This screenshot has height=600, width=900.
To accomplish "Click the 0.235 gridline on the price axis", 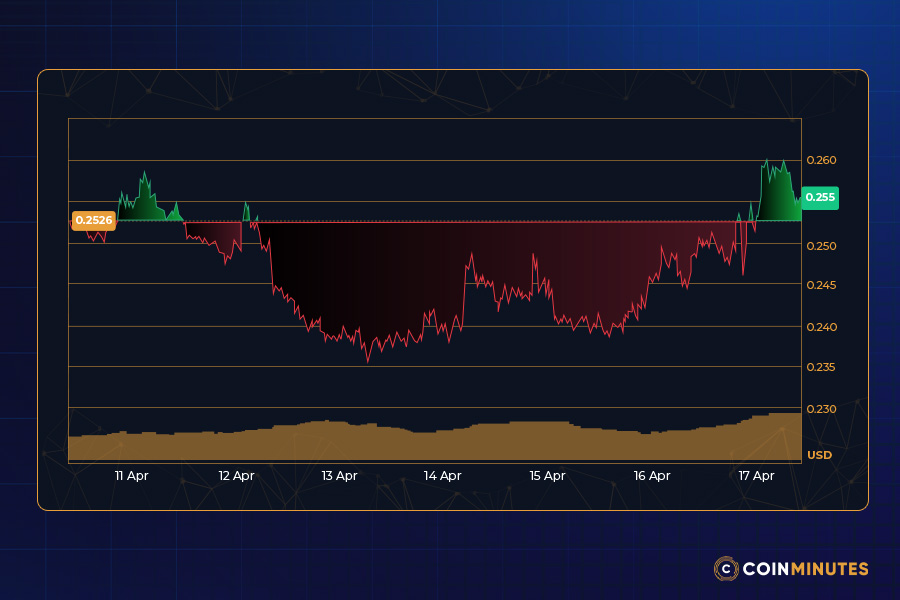I will click(x=820, y=365).
